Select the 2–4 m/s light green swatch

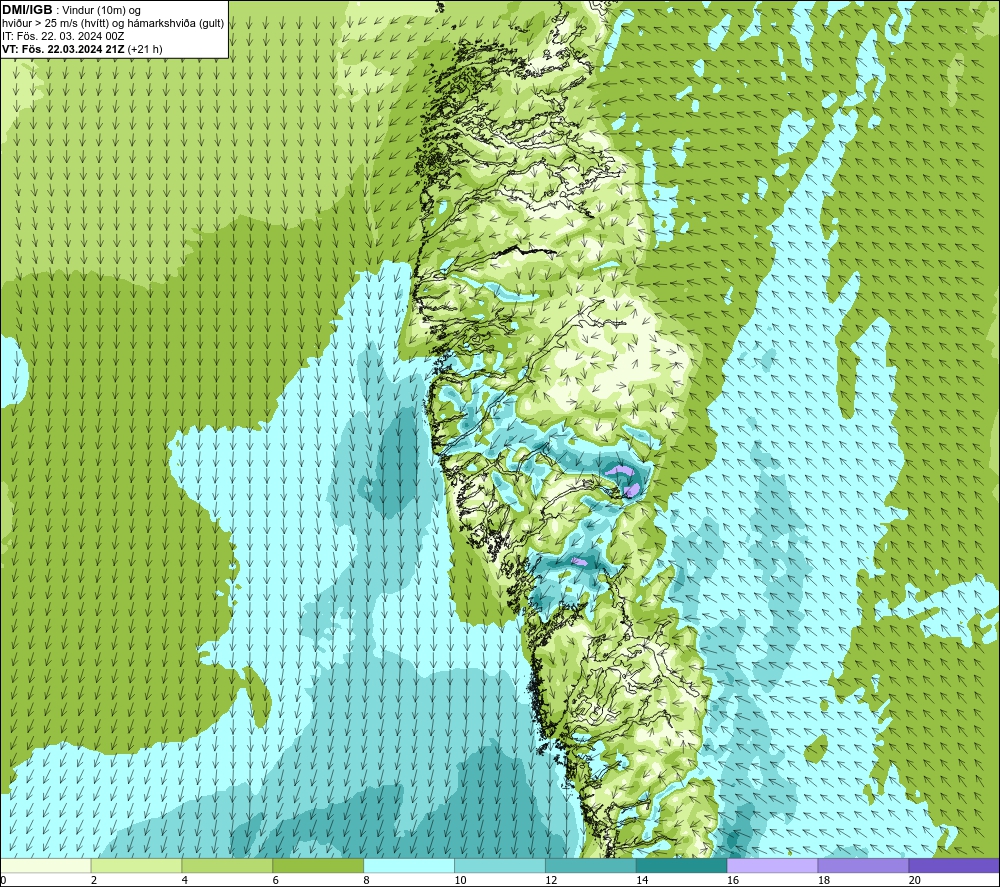point(136,865)
